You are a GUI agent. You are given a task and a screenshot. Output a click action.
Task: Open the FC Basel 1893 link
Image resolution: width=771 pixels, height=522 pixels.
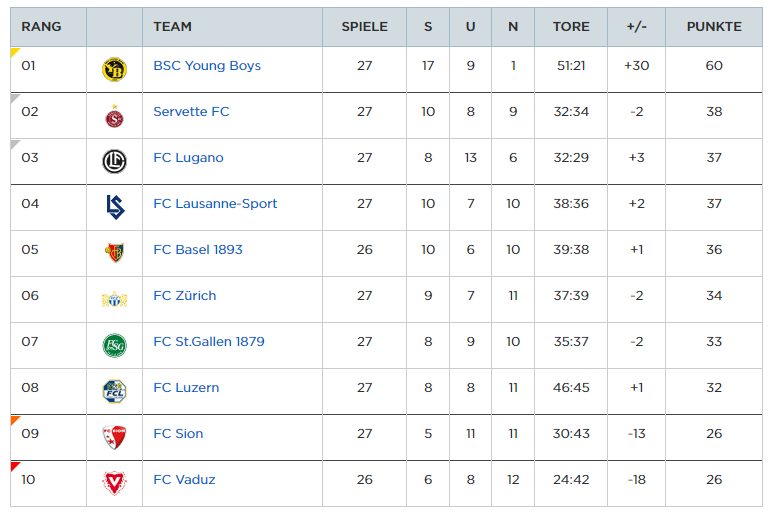(x=198, y=250)
